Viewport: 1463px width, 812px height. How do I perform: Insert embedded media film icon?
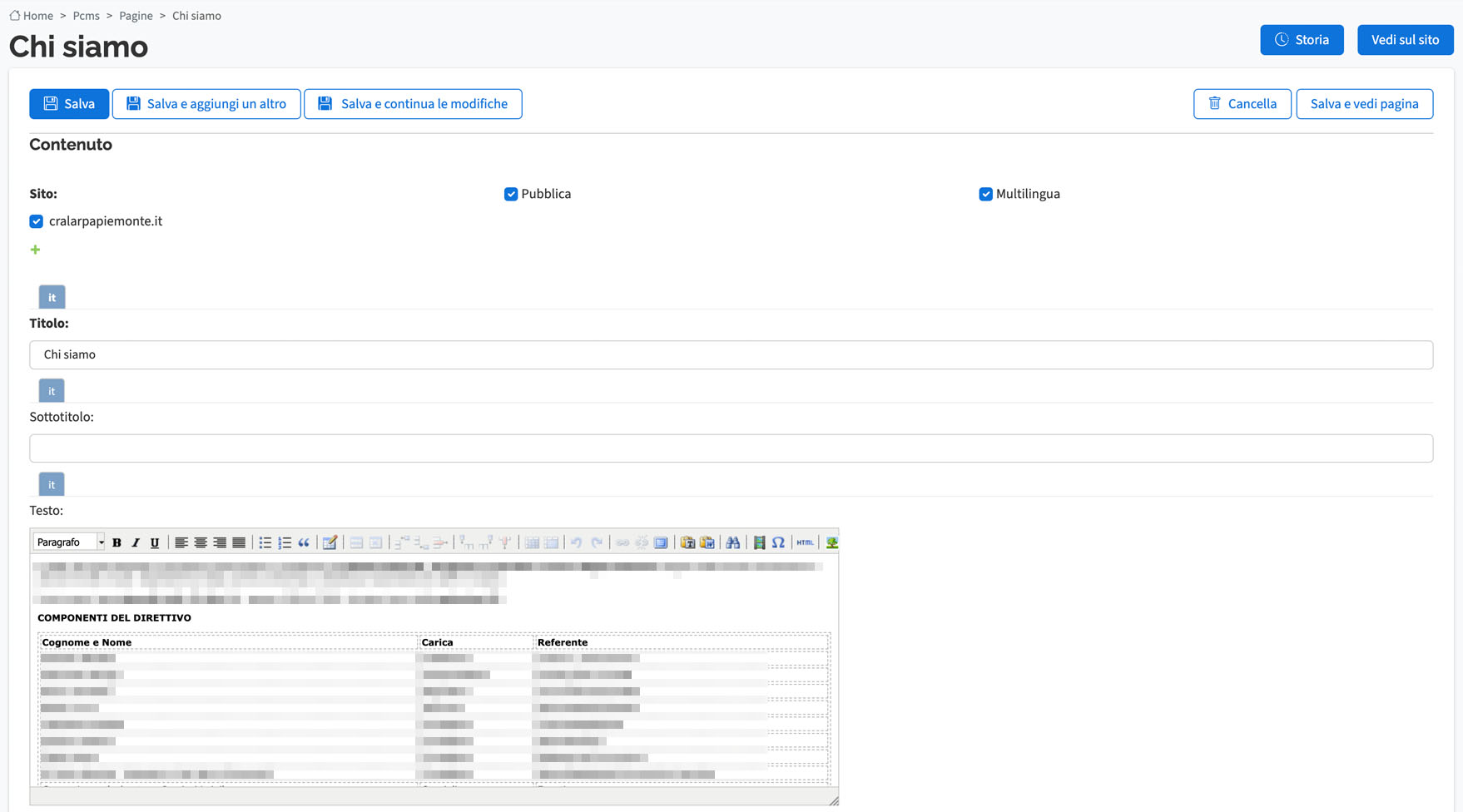(760, 542)
